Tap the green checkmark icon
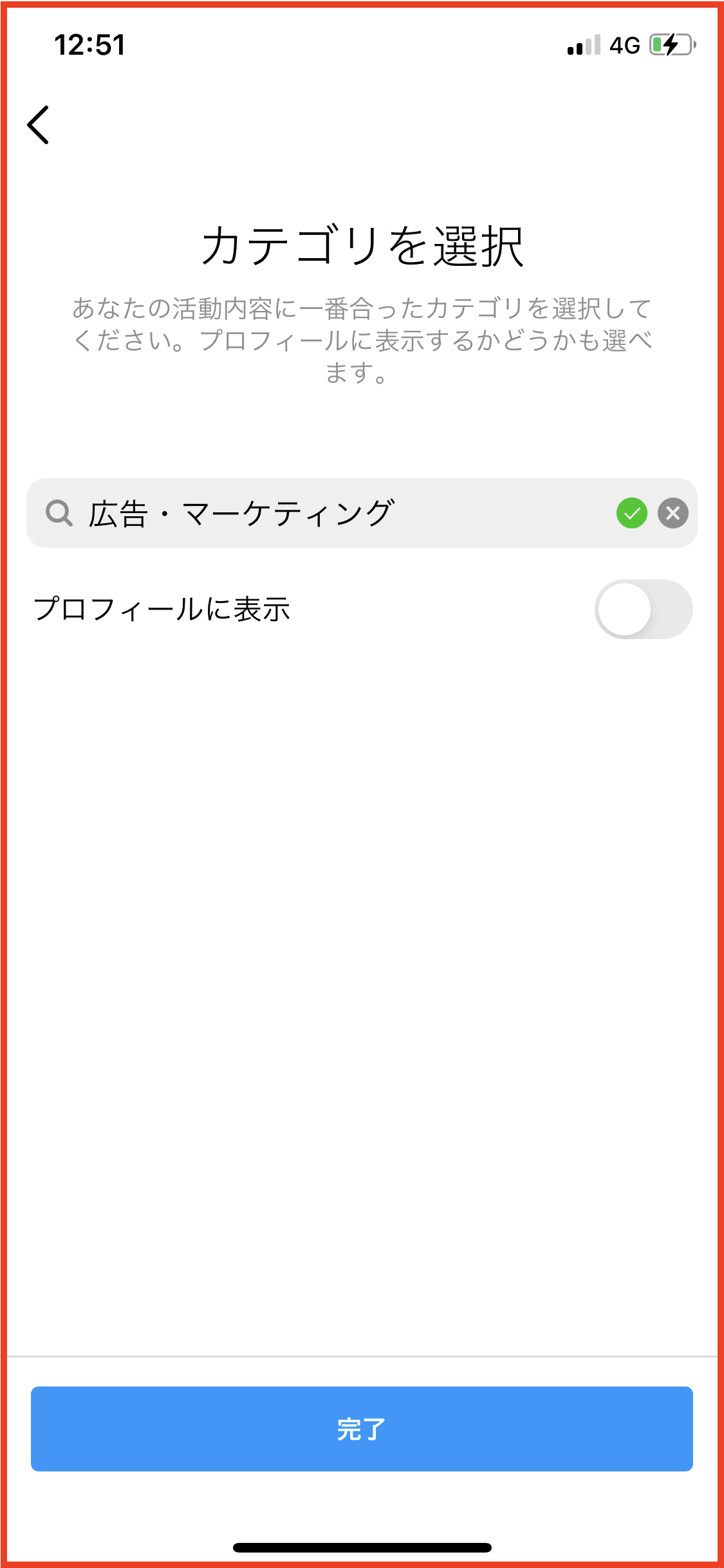 coord(631,513)
